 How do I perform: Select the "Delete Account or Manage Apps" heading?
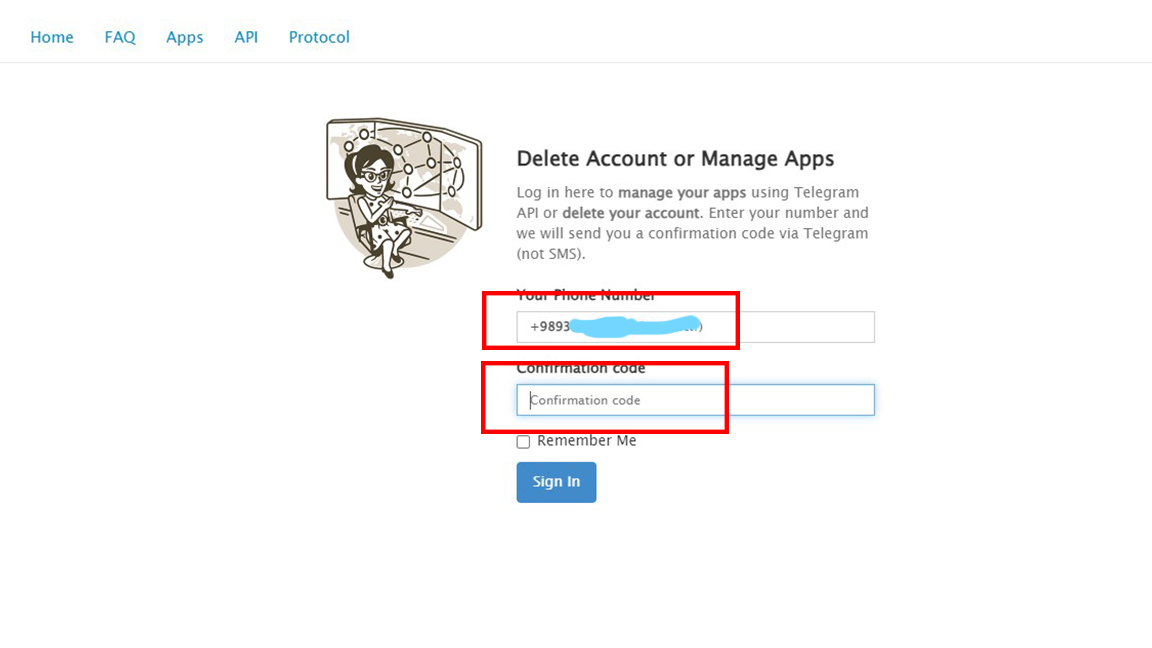point(675,159)
